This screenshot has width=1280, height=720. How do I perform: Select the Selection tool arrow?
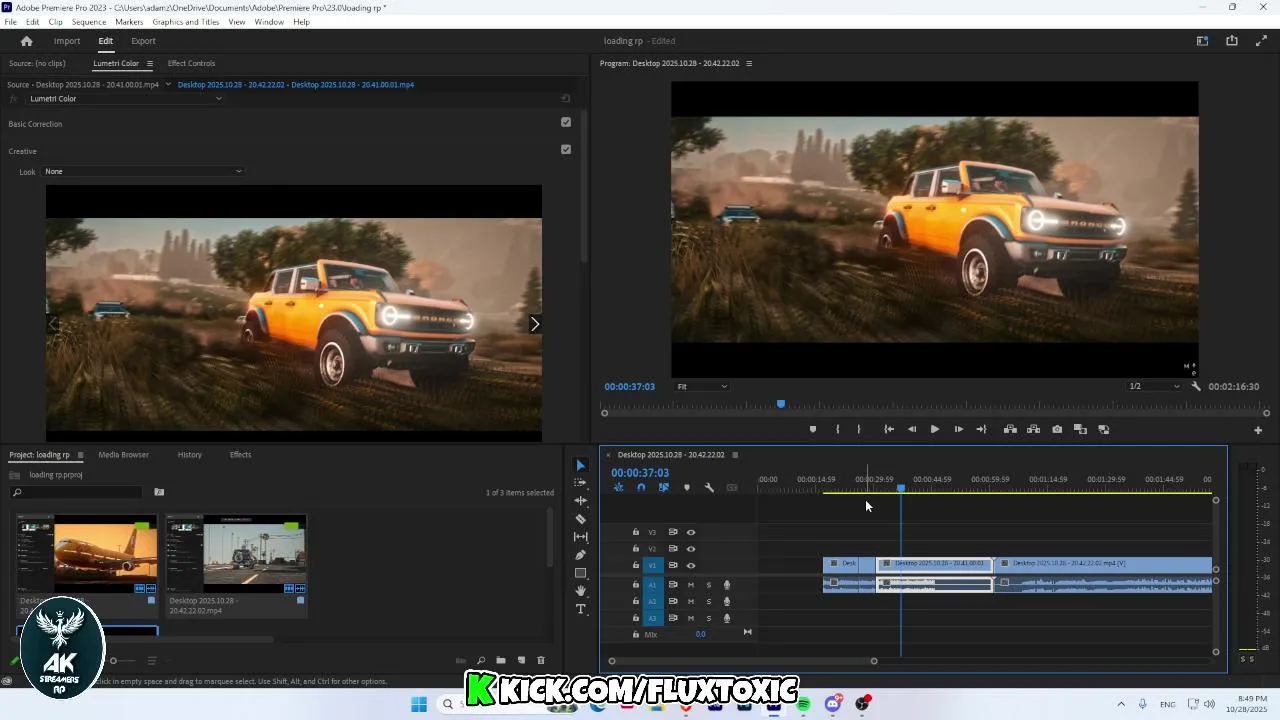click(580, 465)
